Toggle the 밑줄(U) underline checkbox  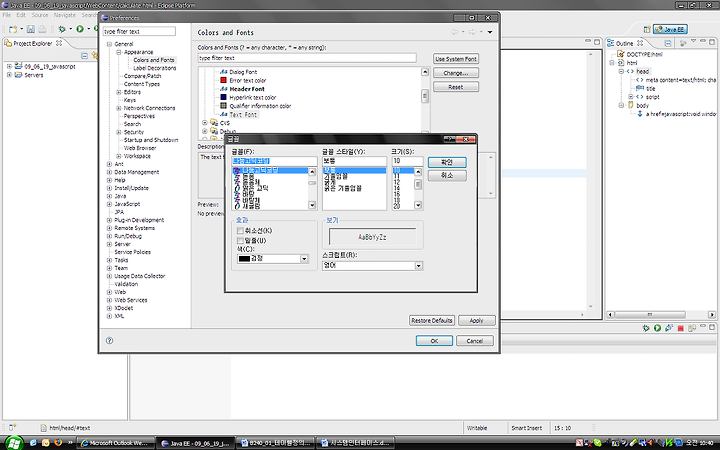click(x=240, y=241)
